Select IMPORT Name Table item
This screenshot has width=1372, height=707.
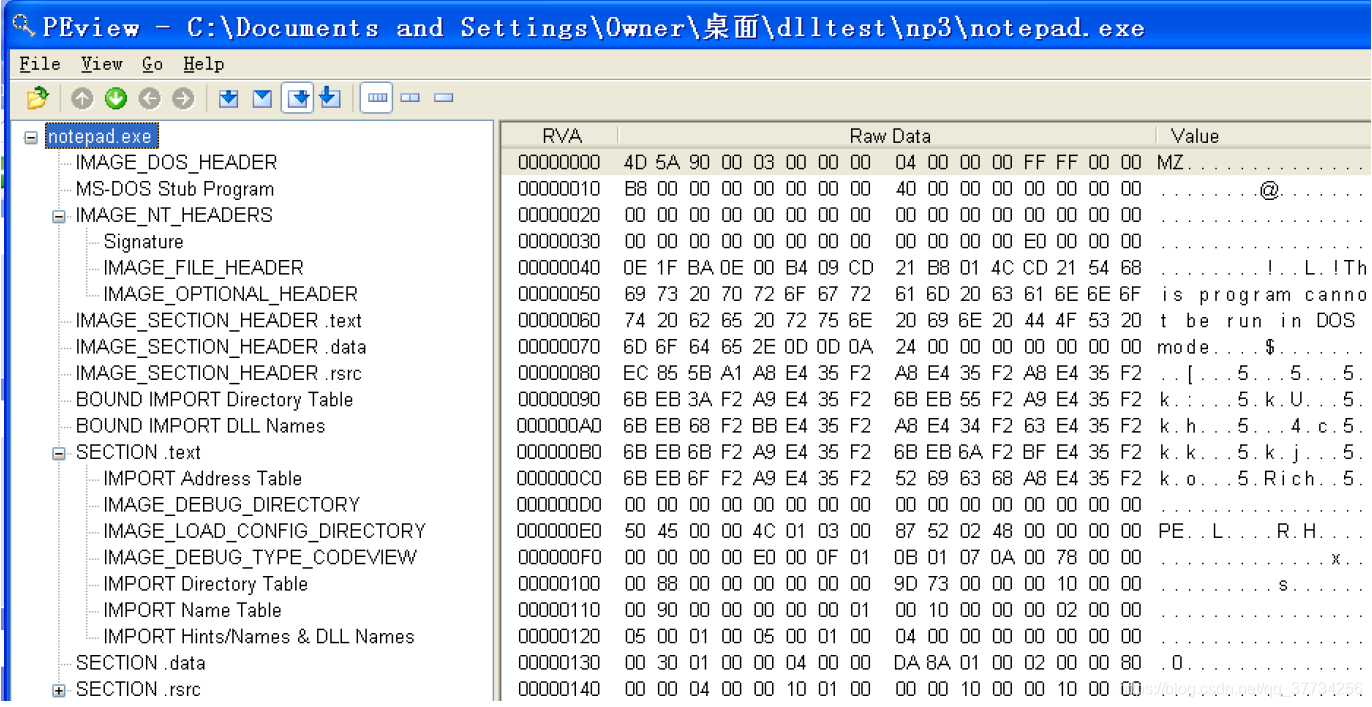192,610
